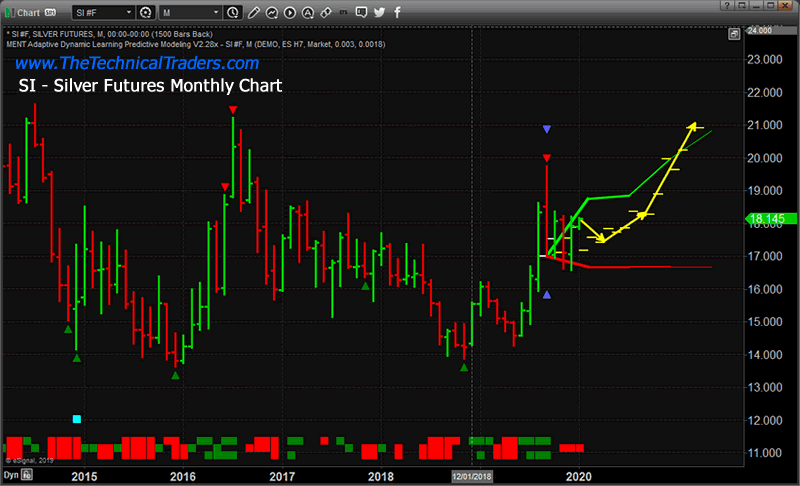Open help with question mark button
Viewport: 800px width, 486px height.
727,6
